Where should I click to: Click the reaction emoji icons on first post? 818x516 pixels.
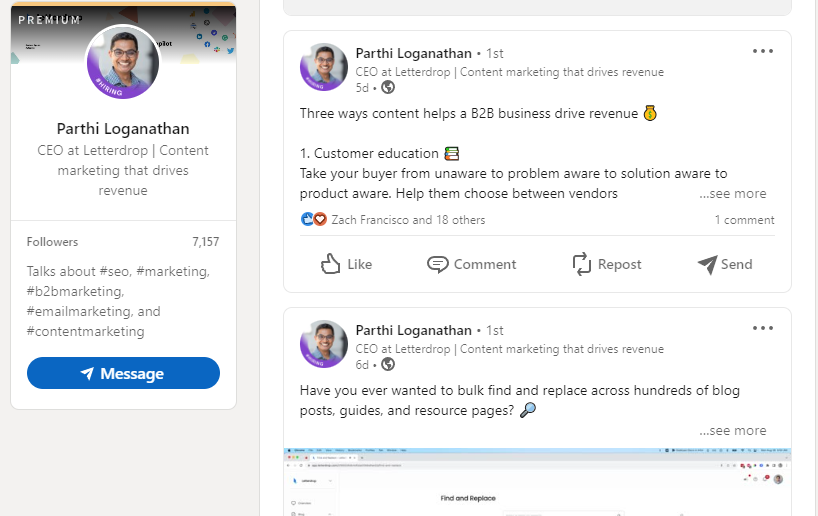[314, 219]
